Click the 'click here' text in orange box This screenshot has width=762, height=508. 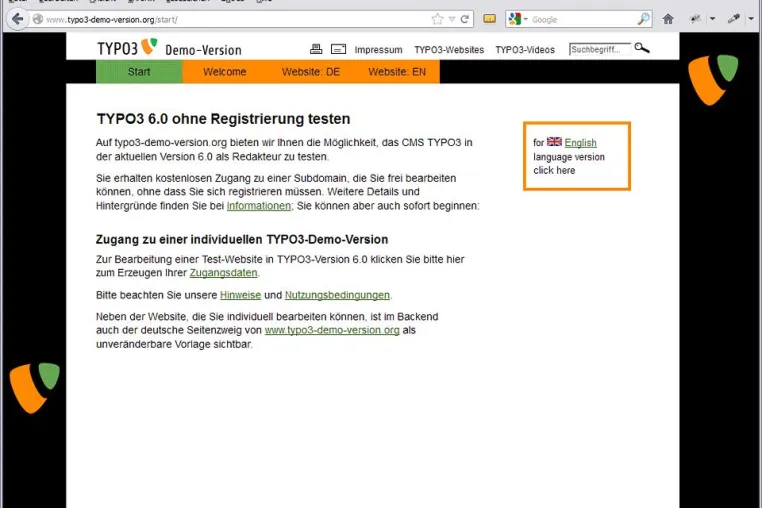click(x=554, y=171)
